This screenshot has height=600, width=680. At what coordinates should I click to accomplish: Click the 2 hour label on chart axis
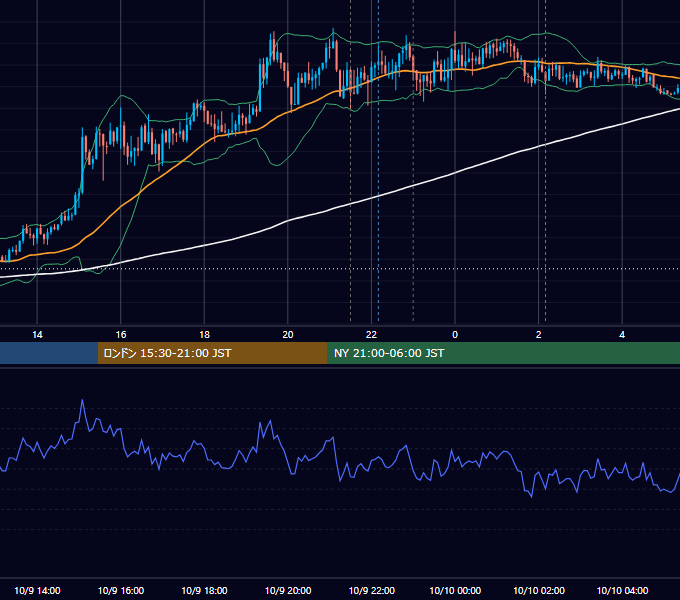(x=539, y=335)
